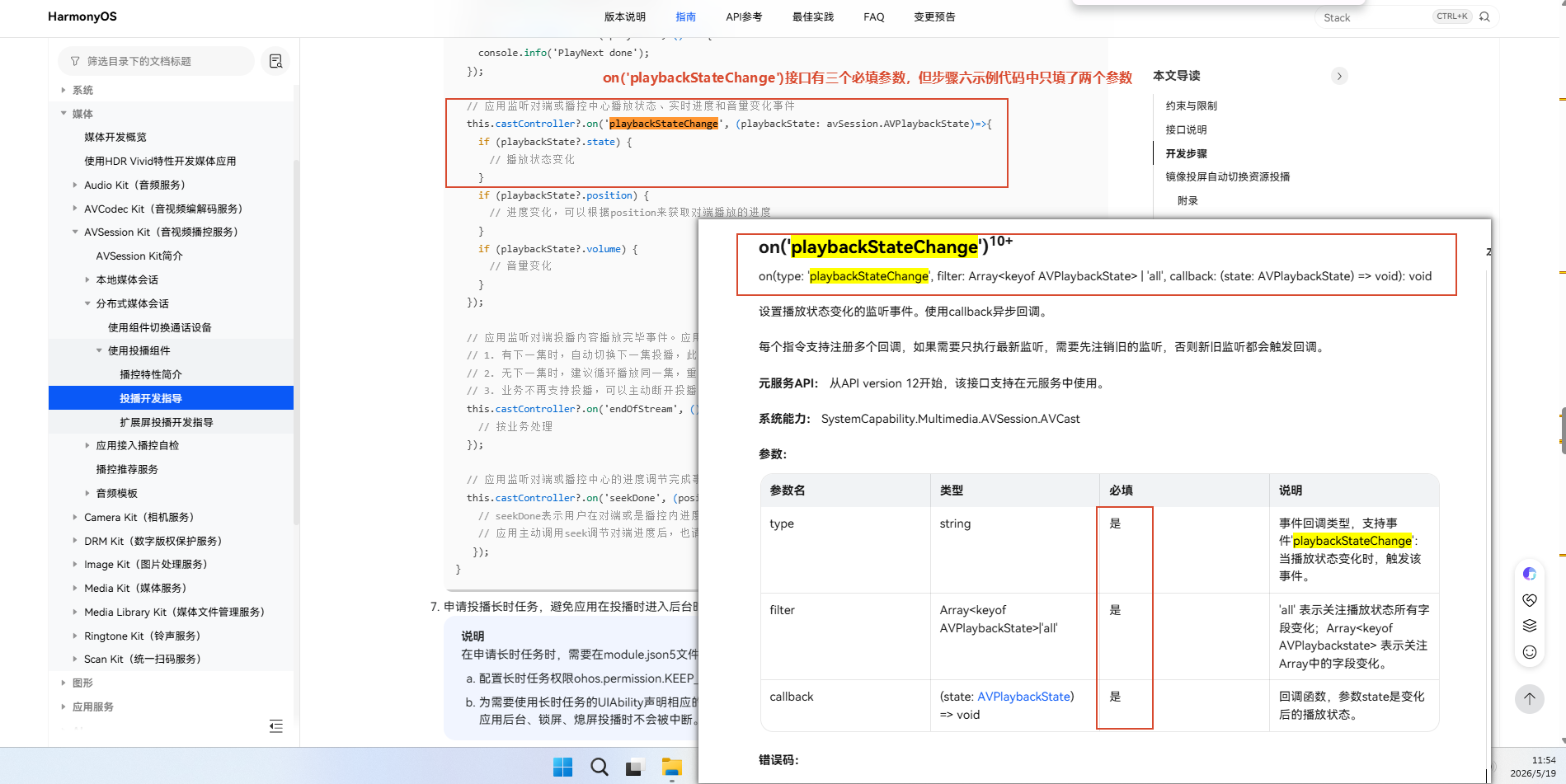Viewport: 1566px width, 784px height.
Task: Click the search magnifier in header
Action: 1484,16
